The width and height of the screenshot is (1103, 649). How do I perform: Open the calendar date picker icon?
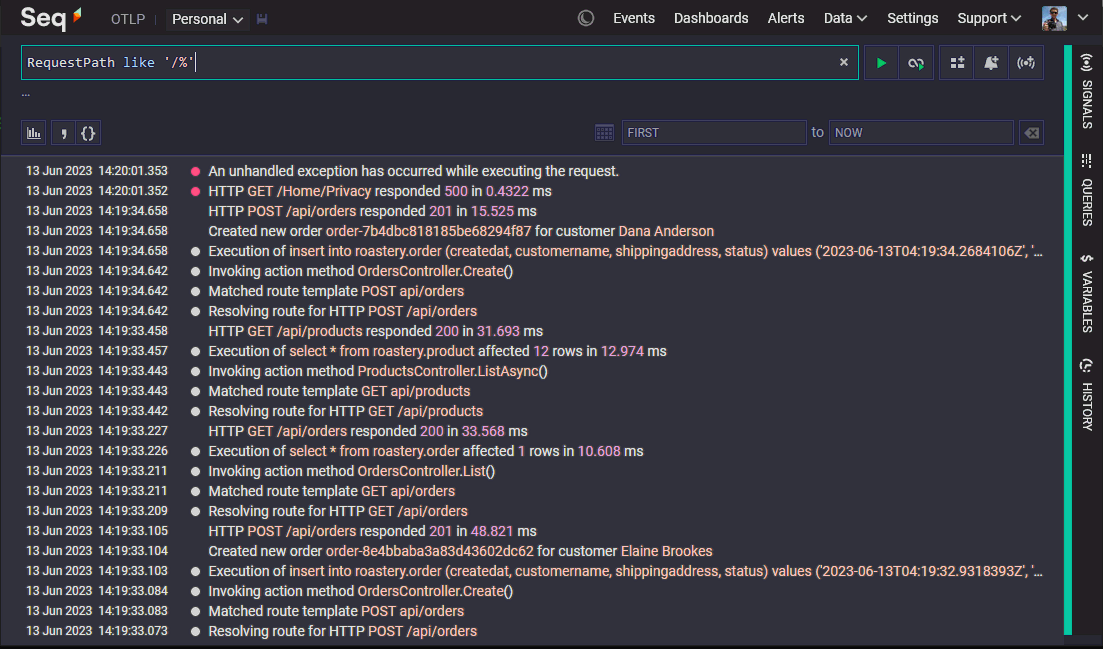[604, 132]
